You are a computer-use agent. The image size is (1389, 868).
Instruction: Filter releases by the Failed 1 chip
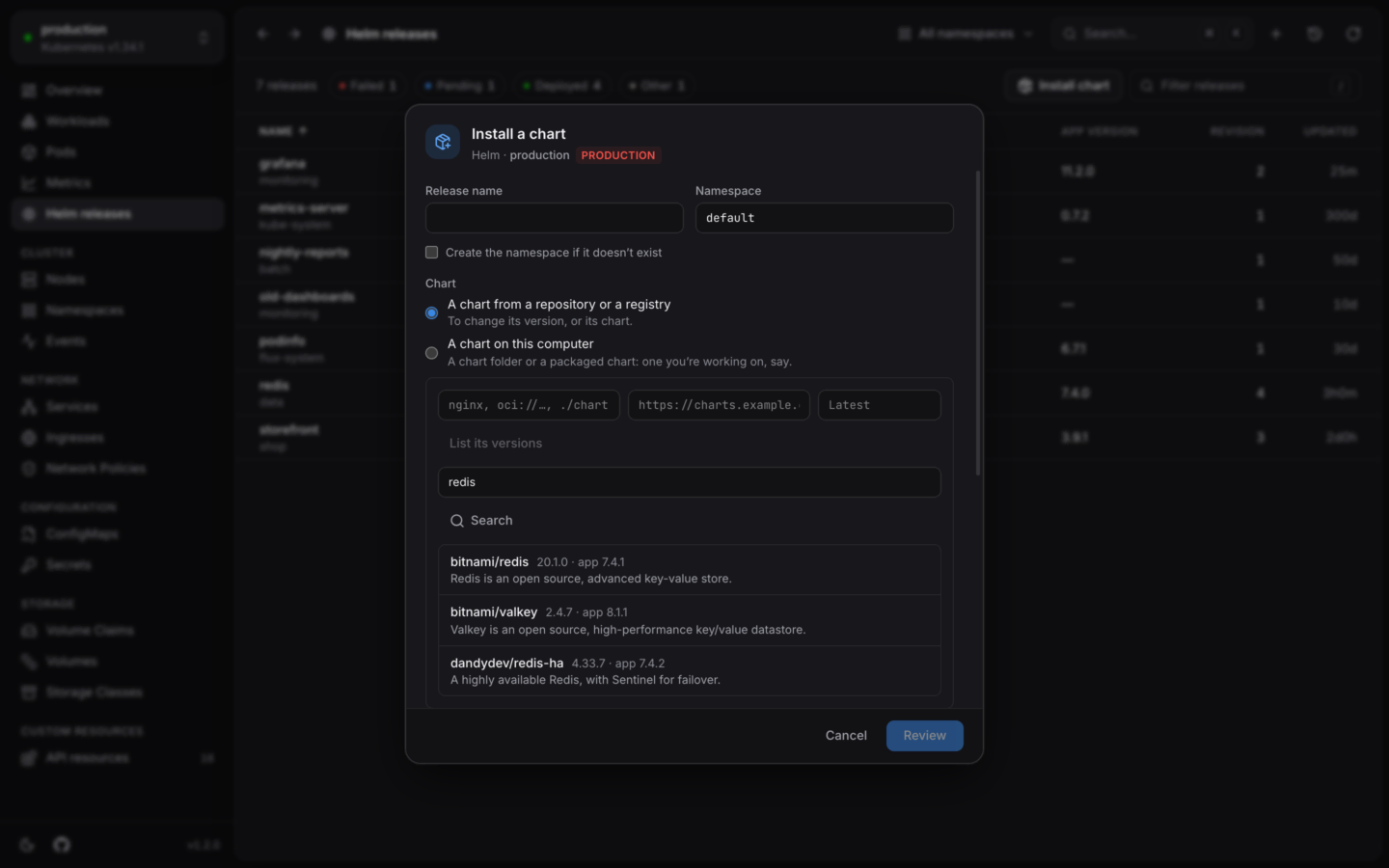(368, 86)
